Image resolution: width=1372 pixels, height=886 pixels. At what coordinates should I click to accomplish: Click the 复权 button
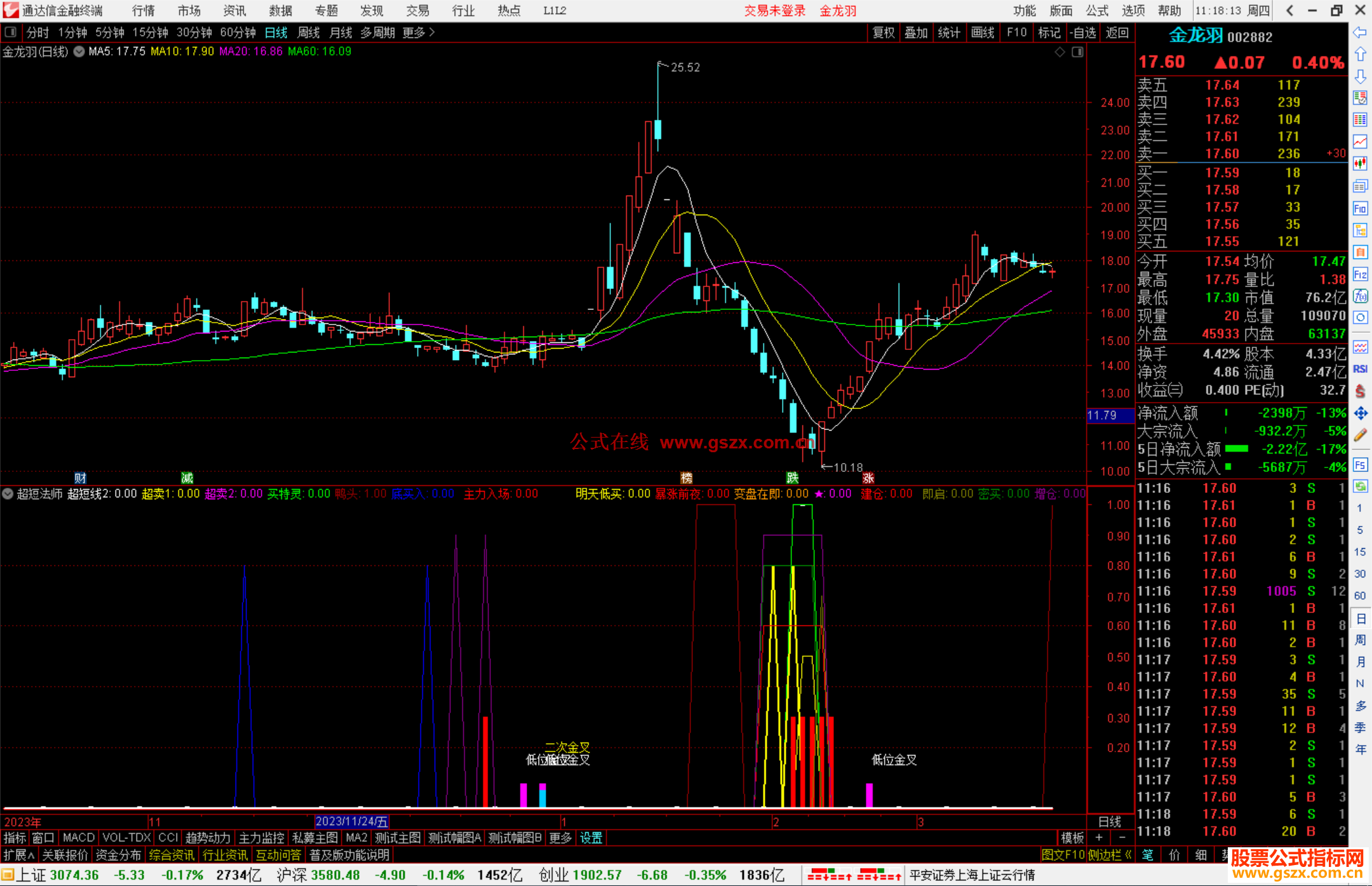tap(884, 32)
